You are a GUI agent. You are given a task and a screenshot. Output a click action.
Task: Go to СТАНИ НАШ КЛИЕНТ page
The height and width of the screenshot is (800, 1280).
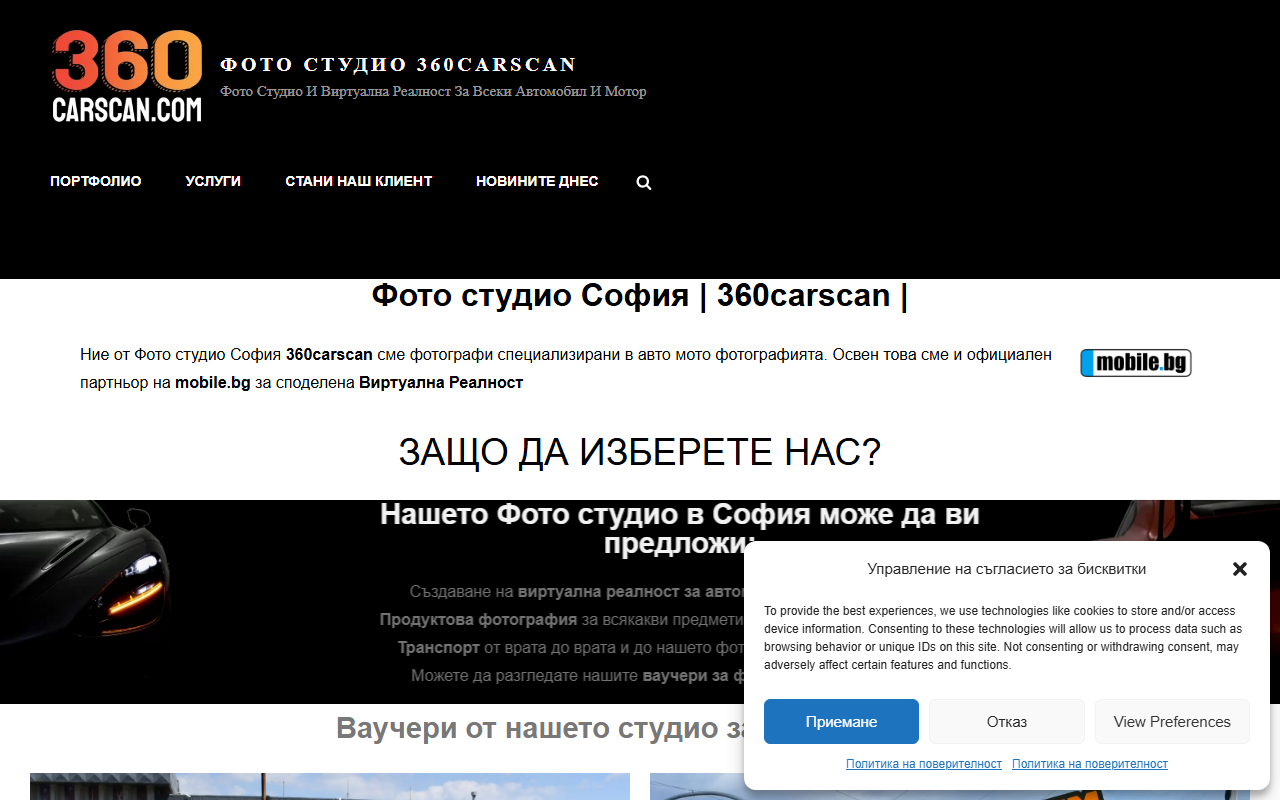(x=359, y=181)
